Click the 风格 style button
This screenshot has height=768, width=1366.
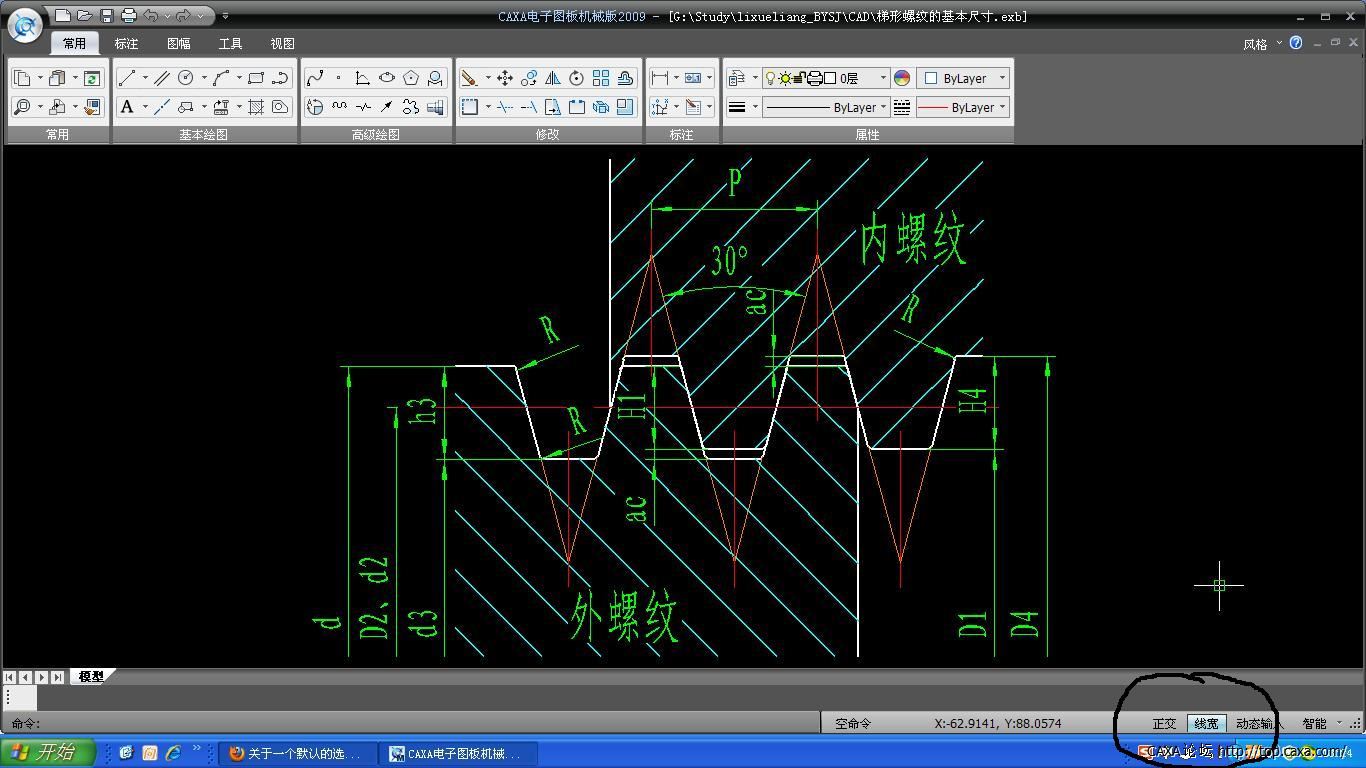click(x=1256, y=44)
